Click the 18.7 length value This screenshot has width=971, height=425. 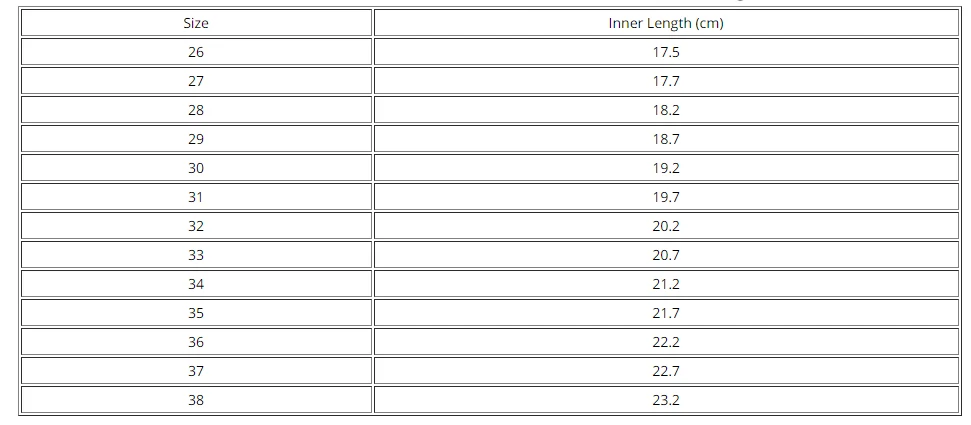click(665, 139)
